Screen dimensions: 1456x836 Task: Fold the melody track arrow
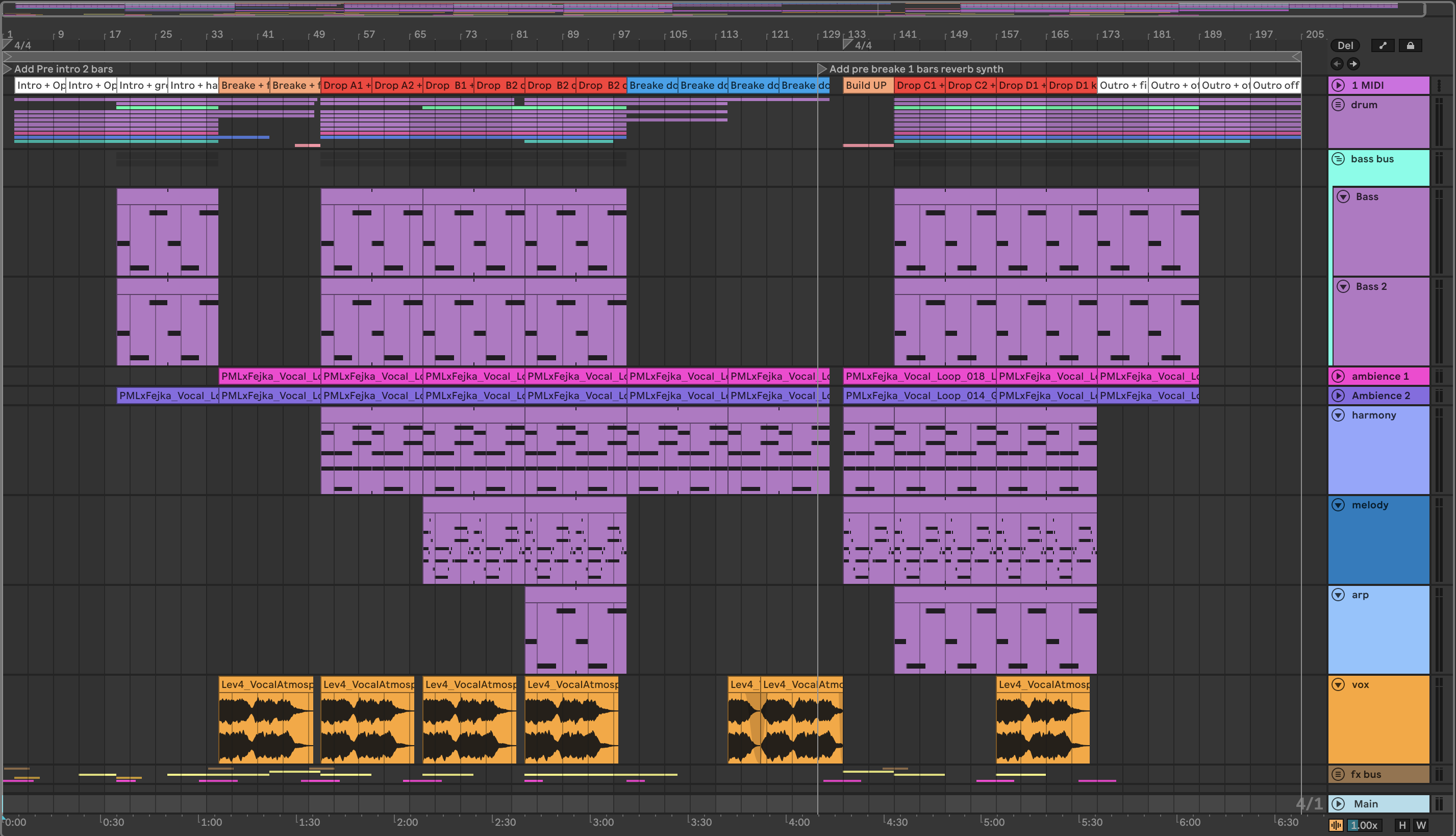(x=1338, y=505)
